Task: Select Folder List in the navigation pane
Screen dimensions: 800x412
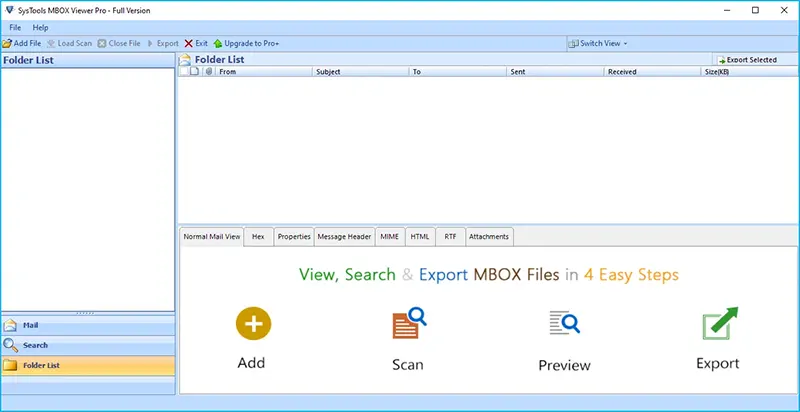Action: pos(88,366)
